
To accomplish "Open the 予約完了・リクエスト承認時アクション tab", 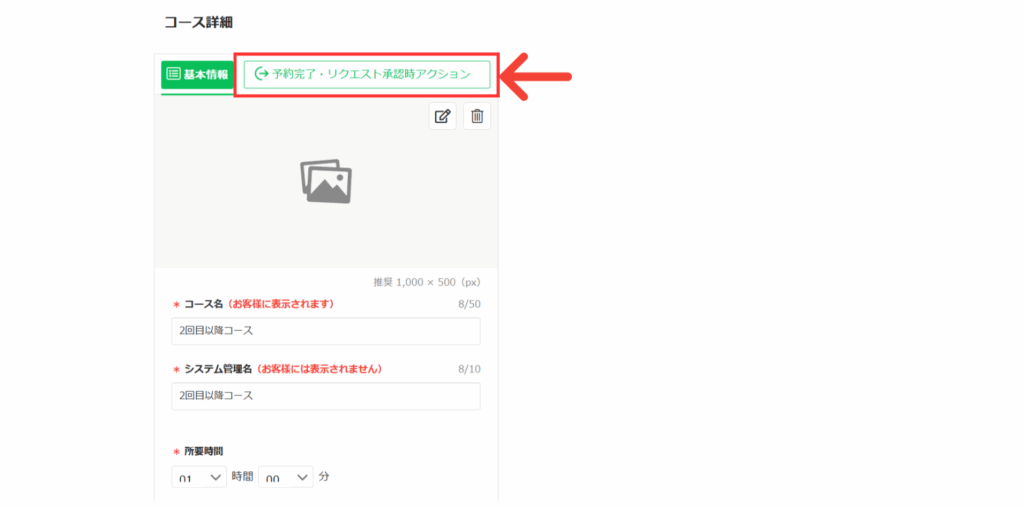I will click(366, 74).
